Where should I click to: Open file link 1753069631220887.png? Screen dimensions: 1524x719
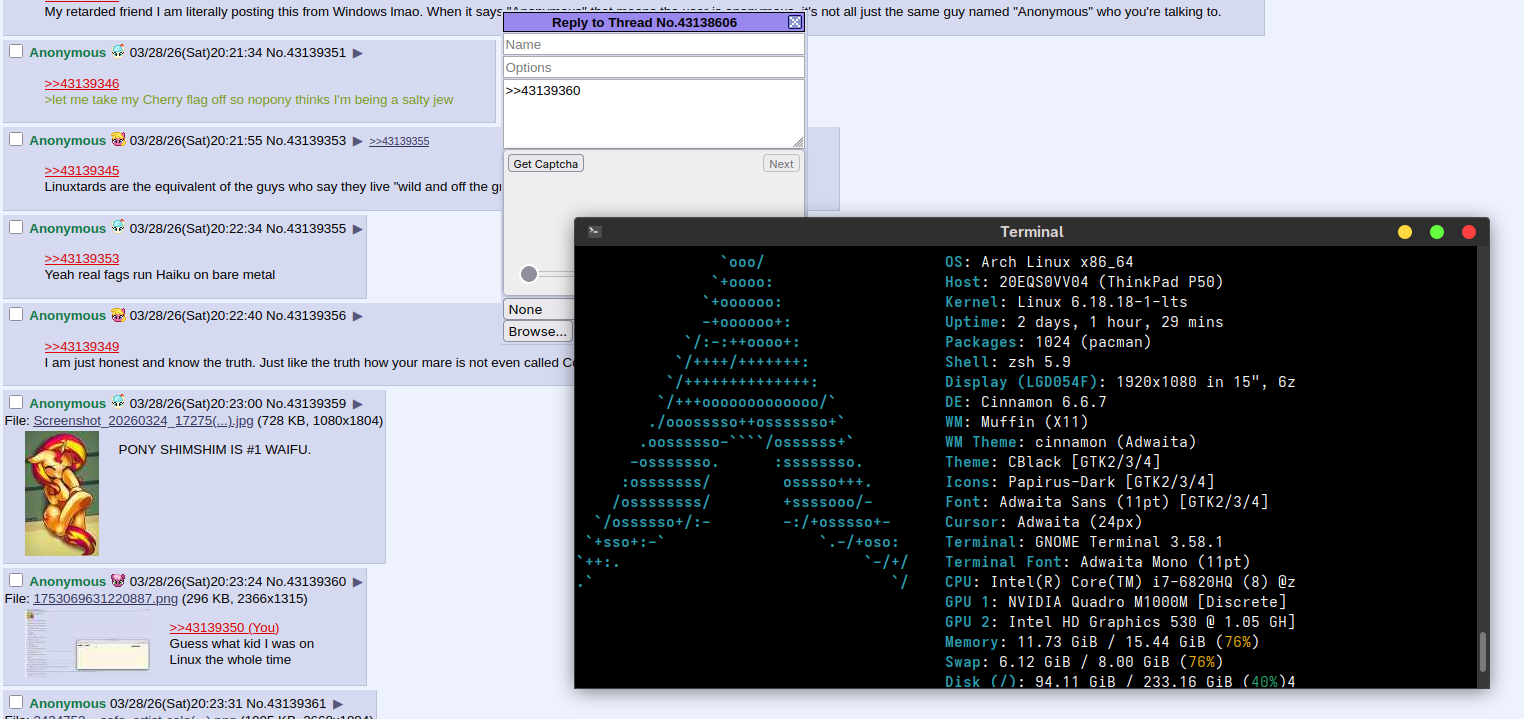[x=106, y=599]
